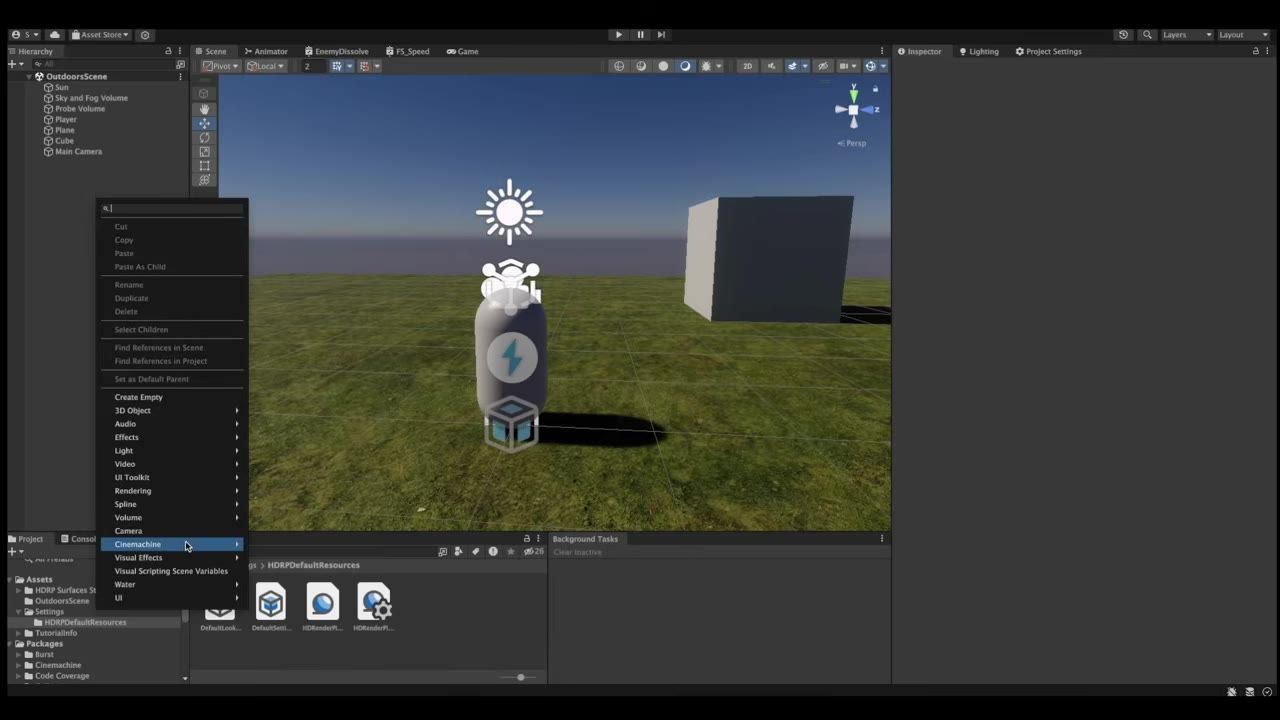
Task: Select the Rect transform tool
Action: (204, 166)
